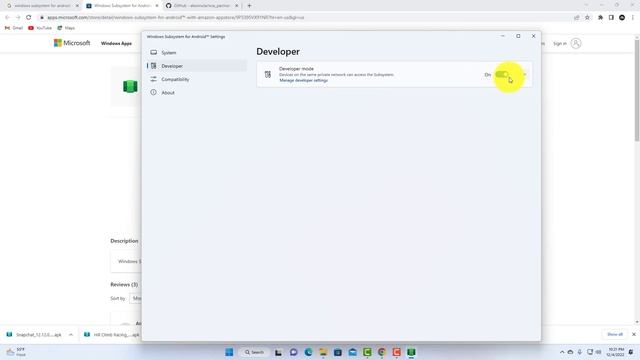Click the green Android subsystem icon on taskbar

411,352
